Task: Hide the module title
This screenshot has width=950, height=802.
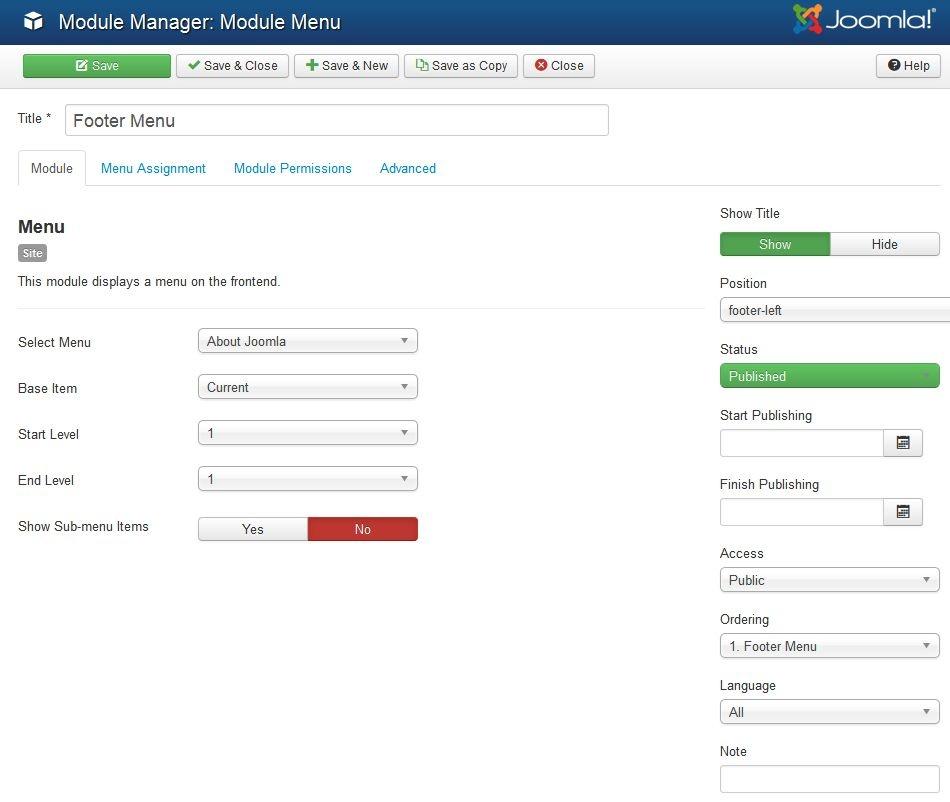Action: [x=884, y=244]
